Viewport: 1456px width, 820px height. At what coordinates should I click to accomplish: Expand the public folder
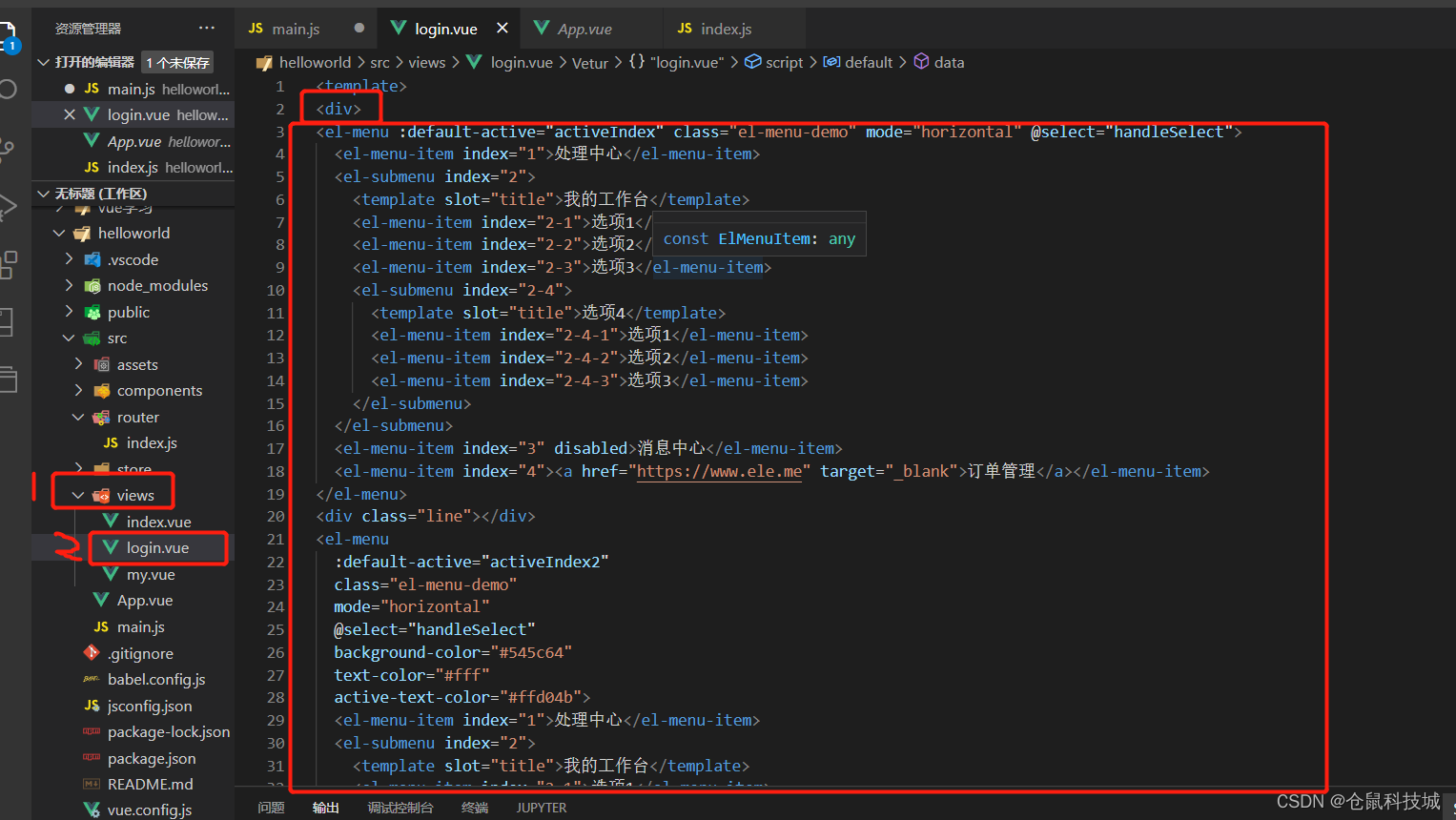click(69, 312)
